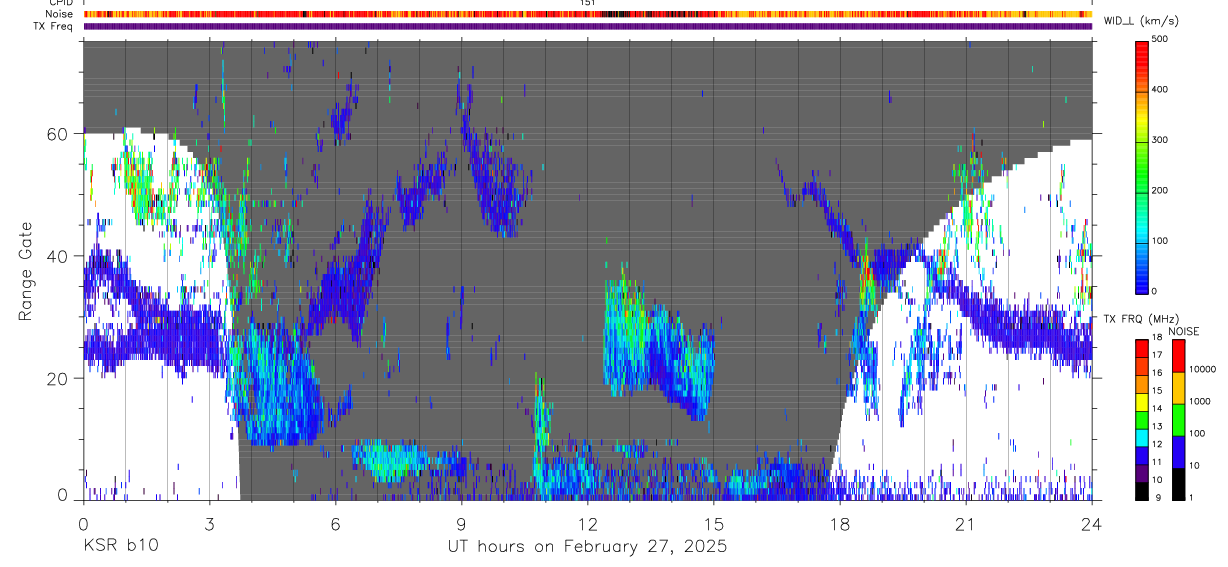1228x567 pixels.
Task: Click the '1000' label on the NOISE scale
Action: click(x=1201, y=401)
